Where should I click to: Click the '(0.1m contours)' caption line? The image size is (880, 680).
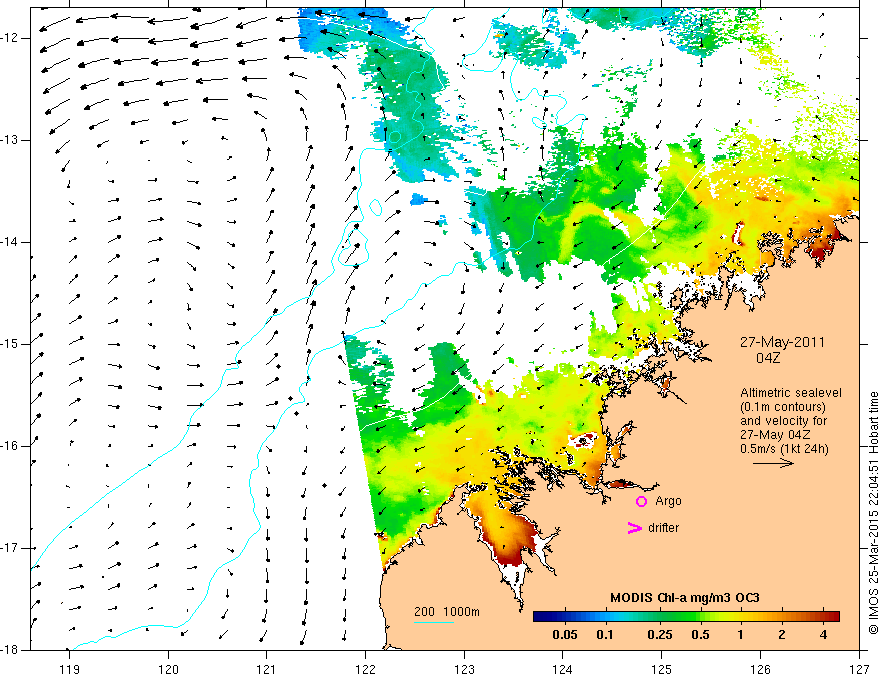(783, 407)
